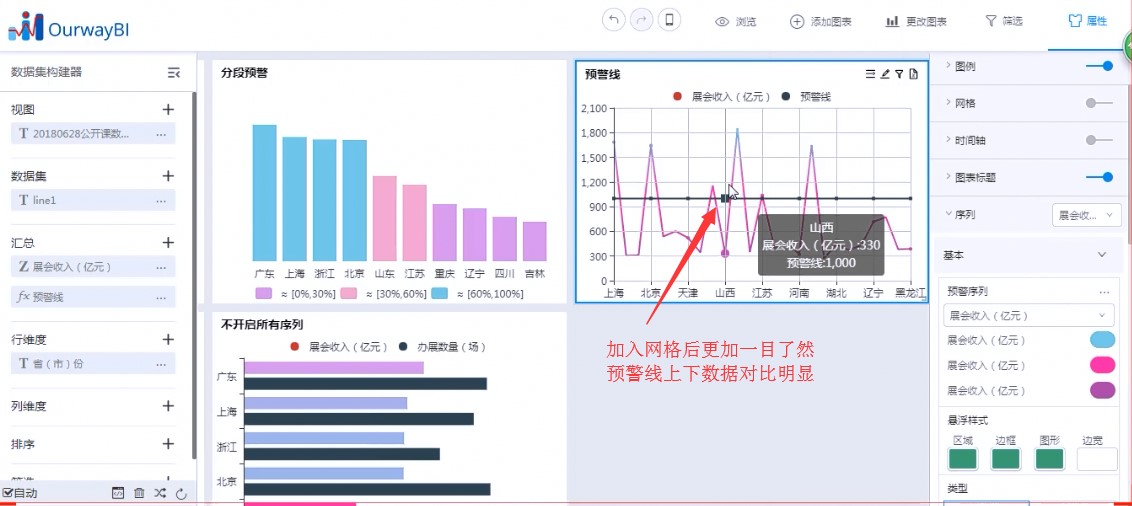Click the pink 展会收入 color swatch

pos(1102,365)
